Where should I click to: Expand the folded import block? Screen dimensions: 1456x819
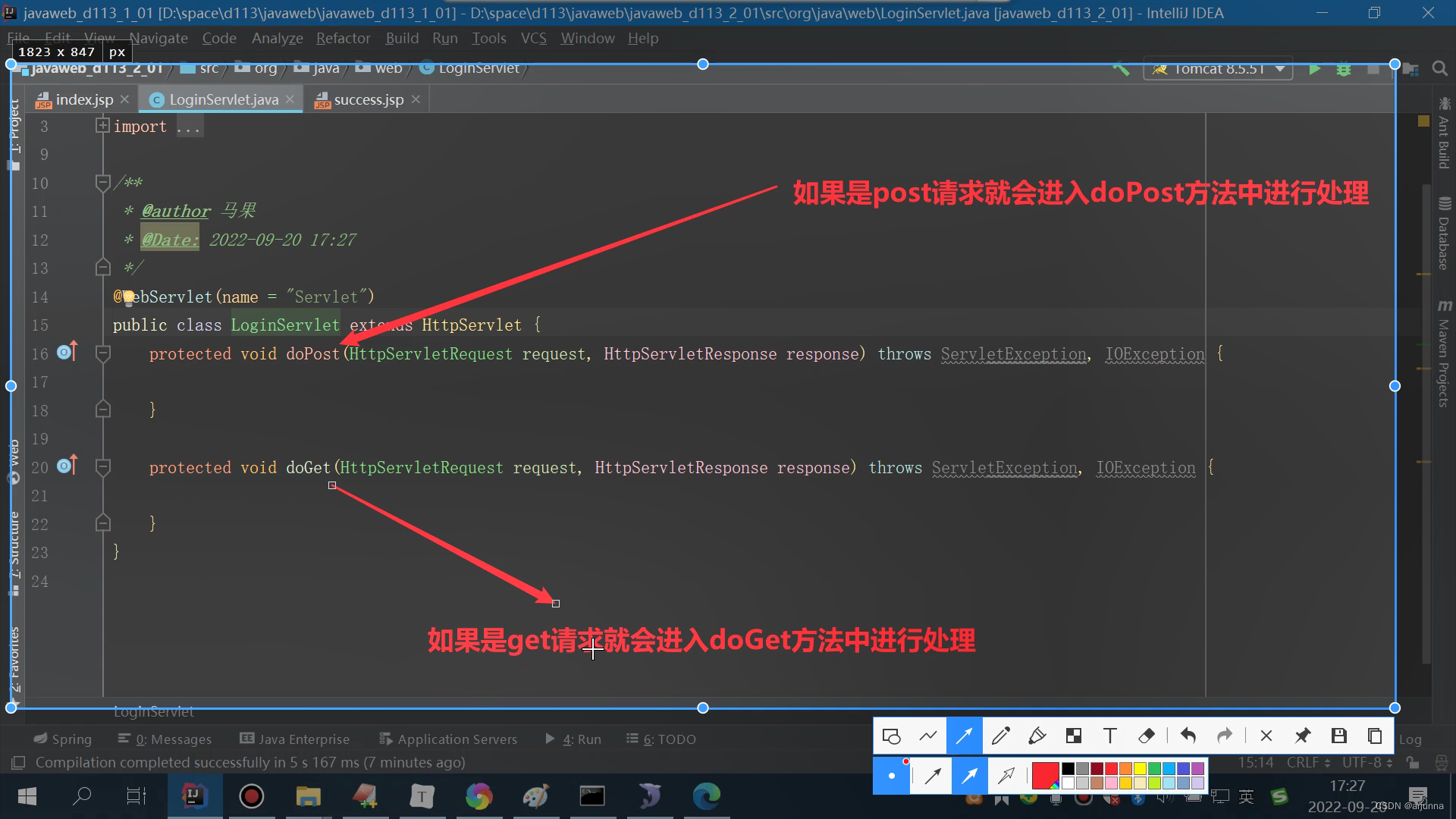click(x=102, y=126)
